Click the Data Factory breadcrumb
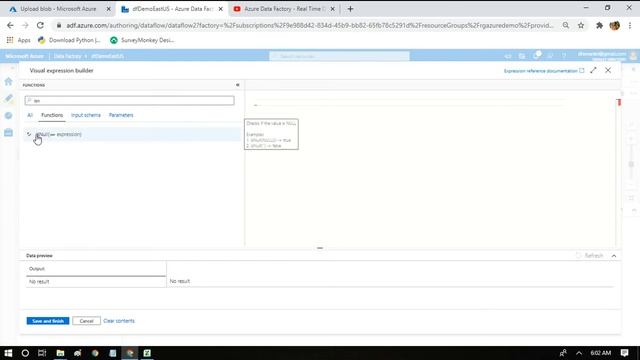This screenshot has width=640, height=360. pos(67,56)
